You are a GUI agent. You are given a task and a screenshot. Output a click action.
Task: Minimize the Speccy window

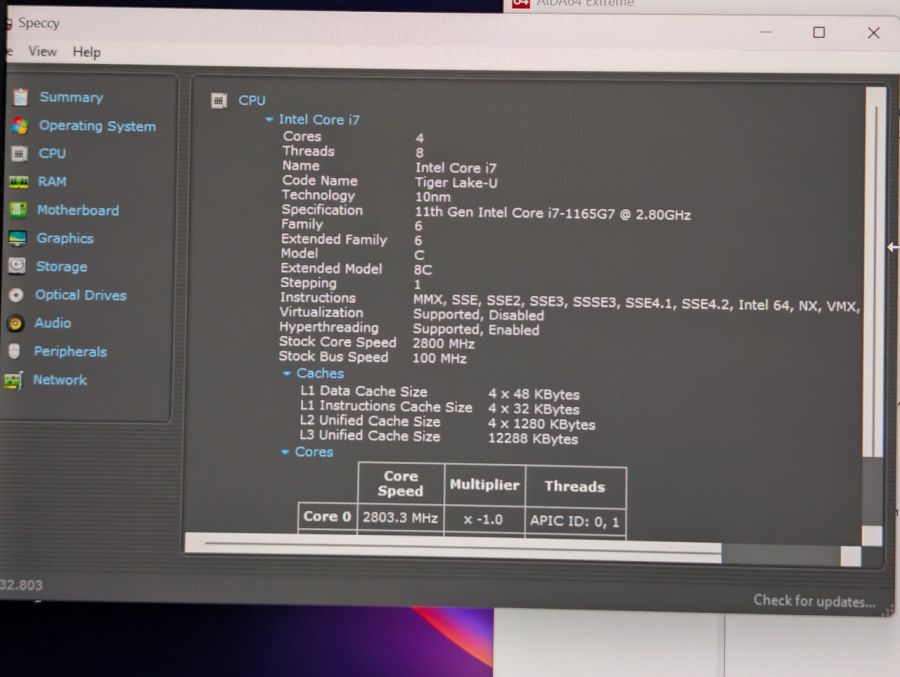765,32
